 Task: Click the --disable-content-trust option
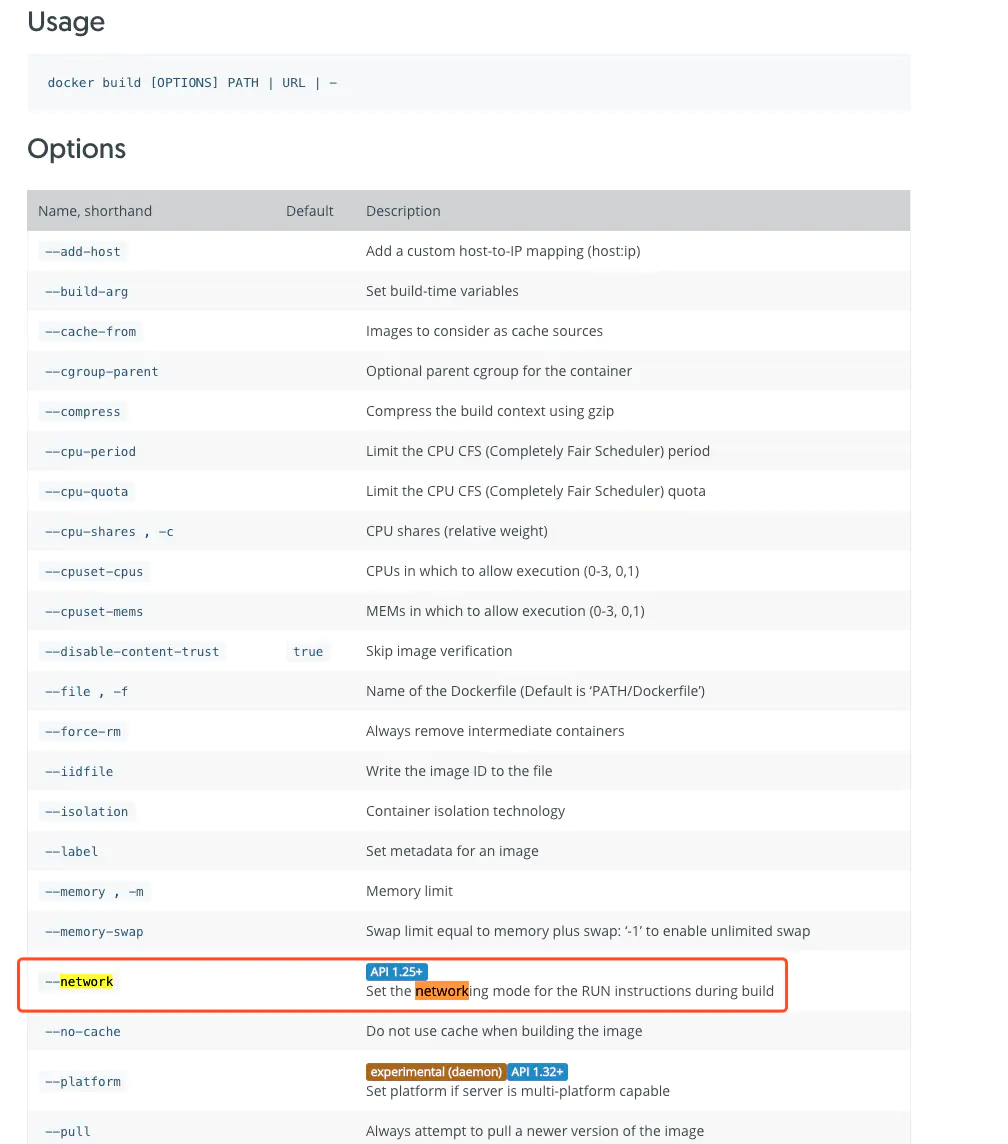(x=132, y=651)
